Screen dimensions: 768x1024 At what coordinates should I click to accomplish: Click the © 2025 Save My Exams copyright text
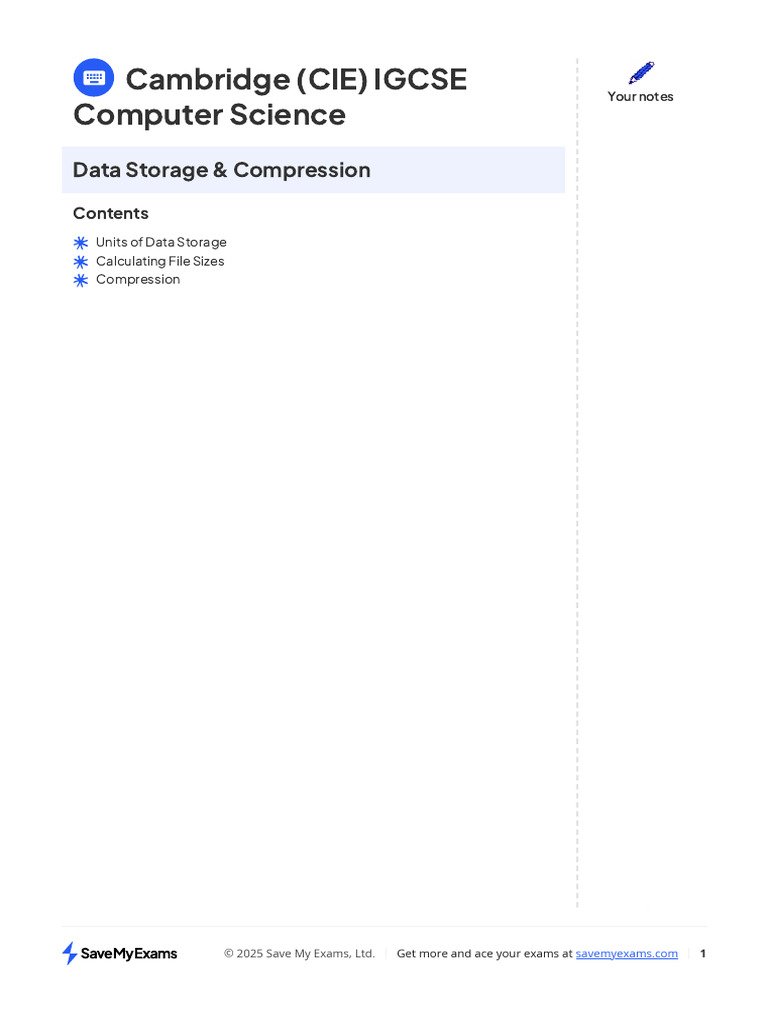[299, 953]
